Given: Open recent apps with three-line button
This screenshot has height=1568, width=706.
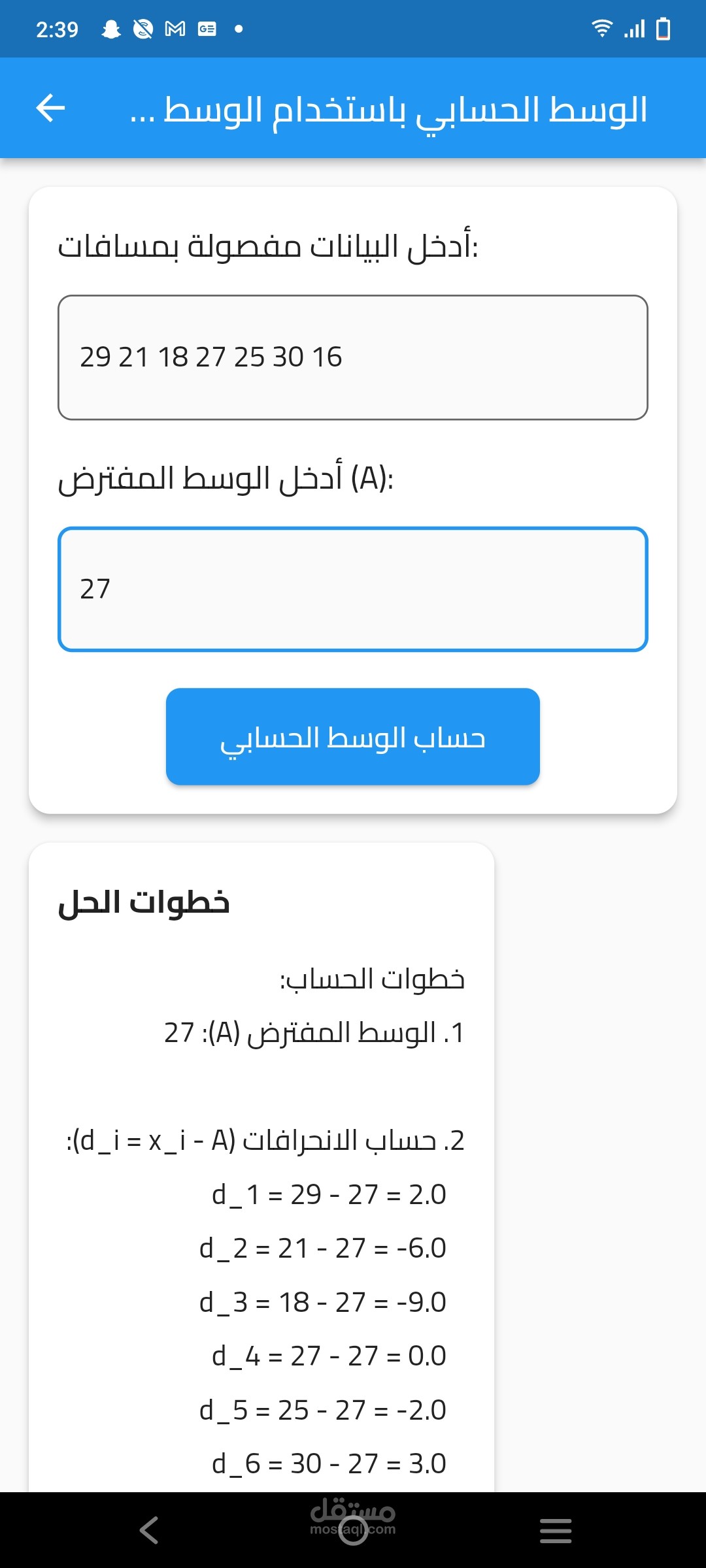Looking at the screenshot, I should coord(556,1530).
